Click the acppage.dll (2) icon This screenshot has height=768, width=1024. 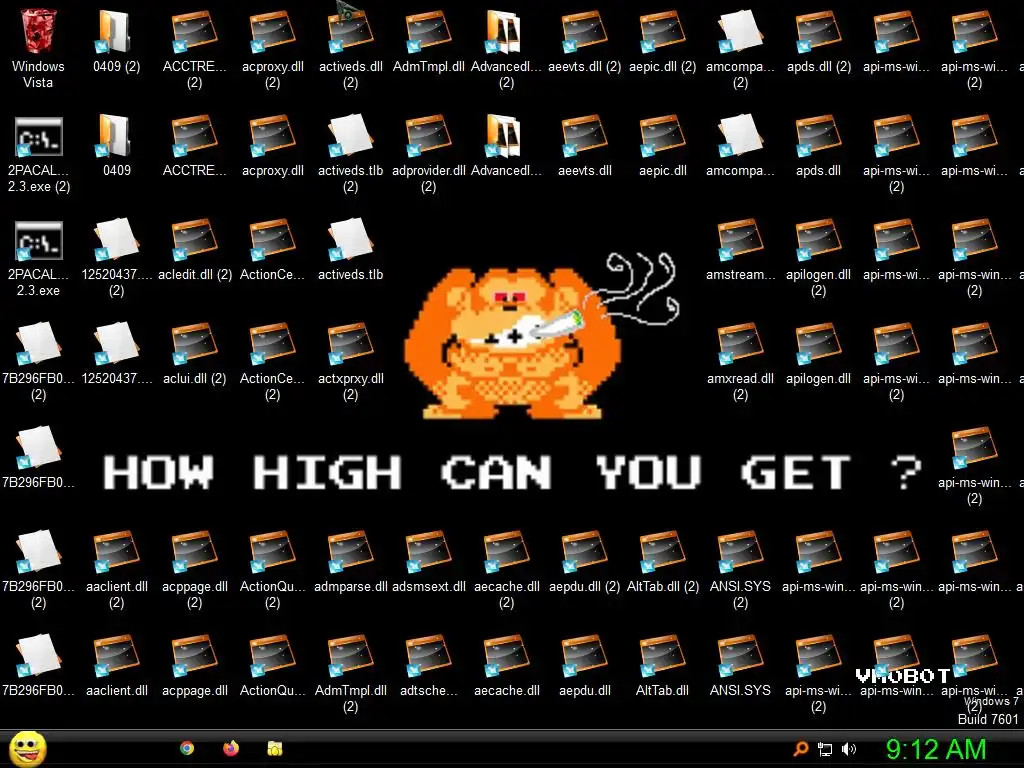[x=194, y=552]
